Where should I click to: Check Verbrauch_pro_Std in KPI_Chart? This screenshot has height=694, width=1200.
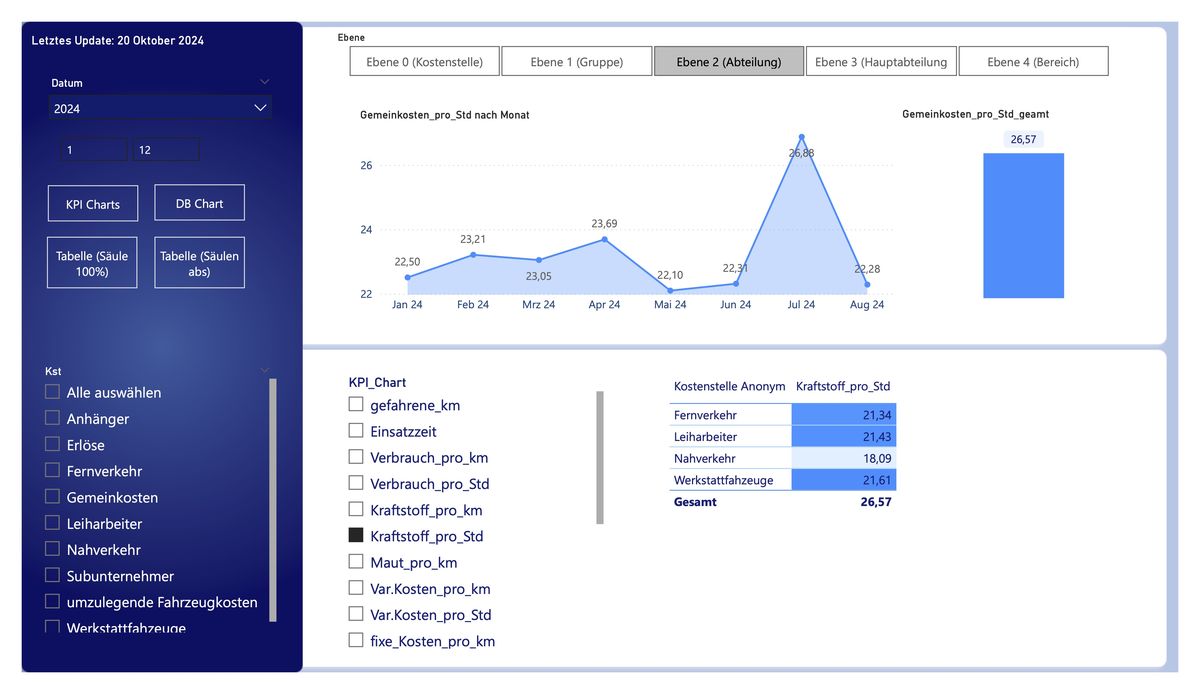point(355,483)
